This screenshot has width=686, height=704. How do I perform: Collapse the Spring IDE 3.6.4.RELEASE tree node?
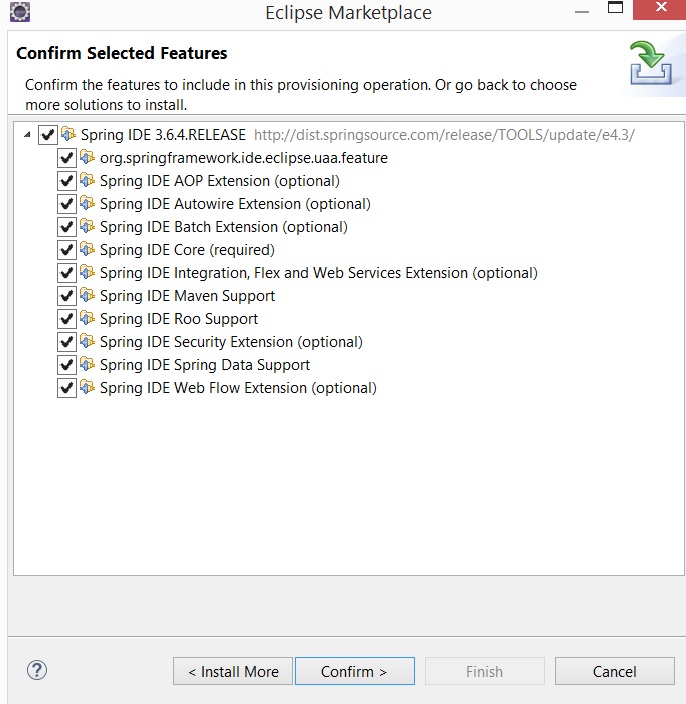27,134
